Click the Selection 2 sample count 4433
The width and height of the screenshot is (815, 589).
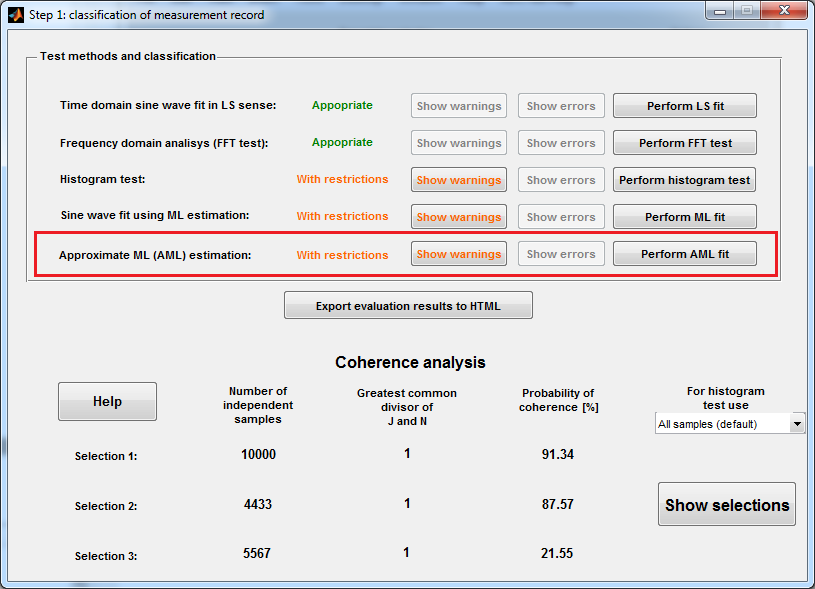click(x=258, y=504)
